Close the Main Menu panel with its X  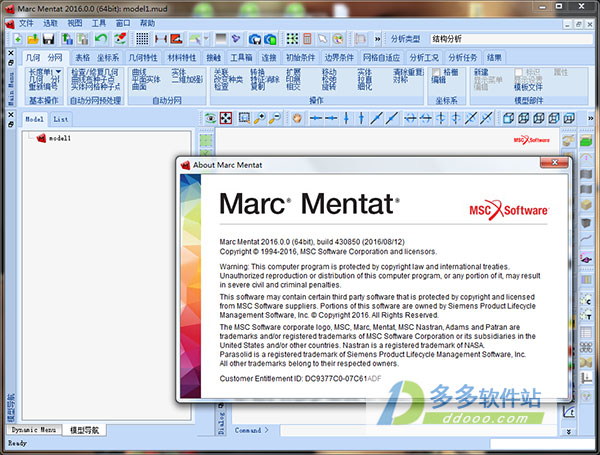pos(11,53)
